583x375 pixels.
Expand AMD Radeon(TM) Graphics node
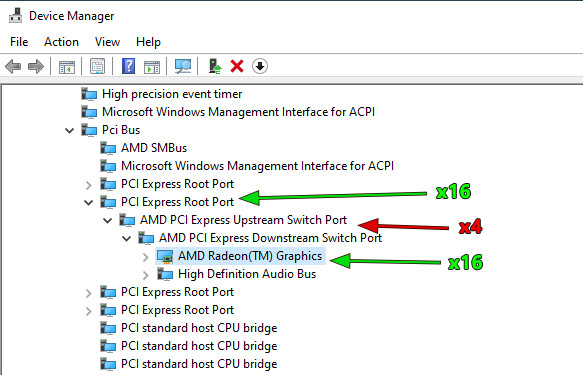(145, 257)
